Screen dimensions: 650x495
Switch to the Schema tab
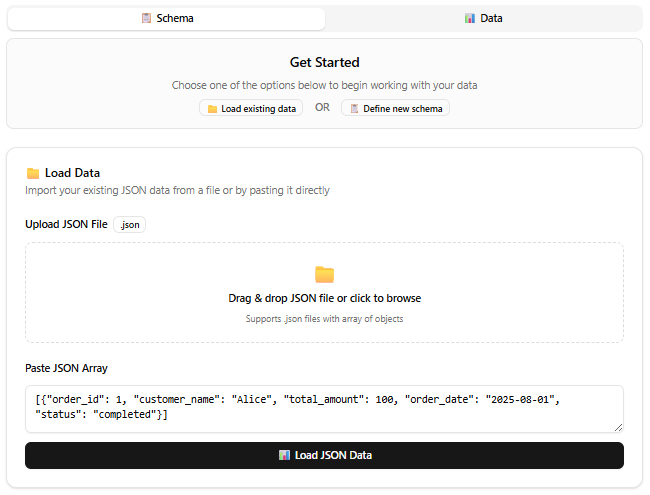tap(166, 19)
